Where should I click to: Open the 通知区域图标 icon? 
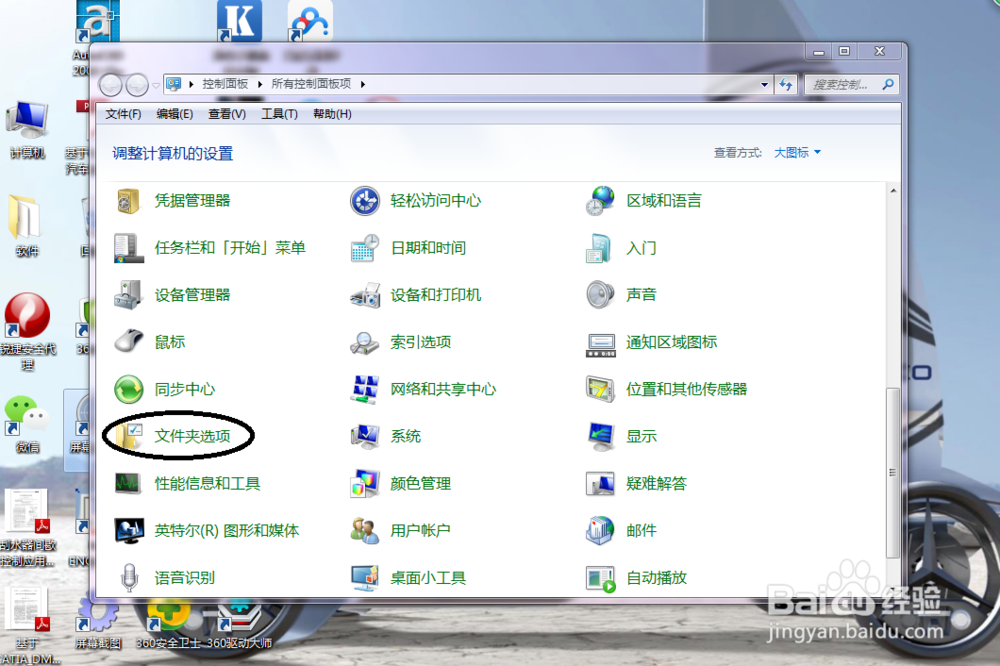pyautogui.click(x=600, y=344)
